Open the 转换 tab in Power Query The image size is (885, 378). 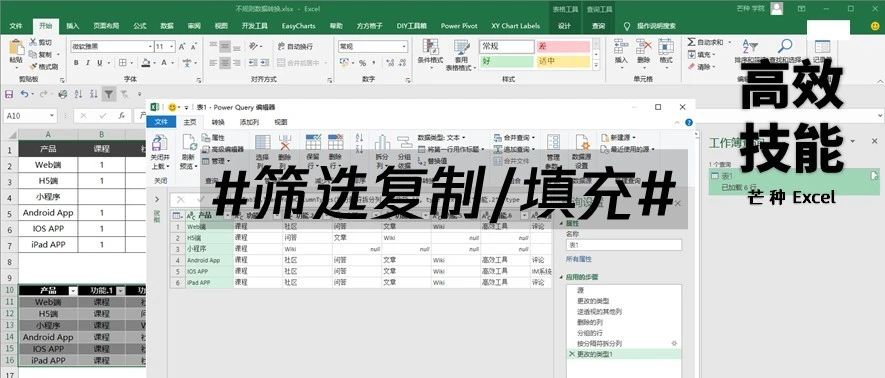(218, 122)
